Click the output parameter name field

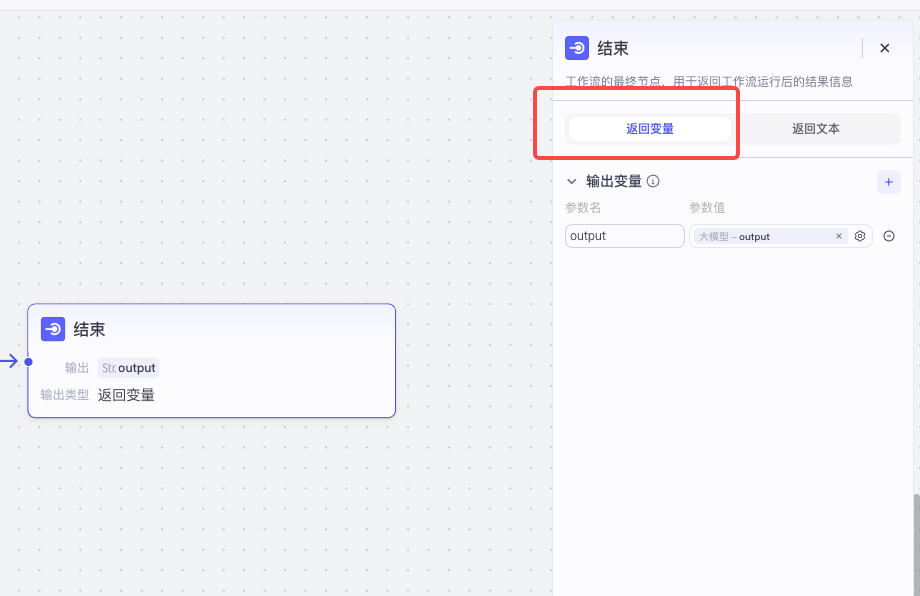pos(624,236)
